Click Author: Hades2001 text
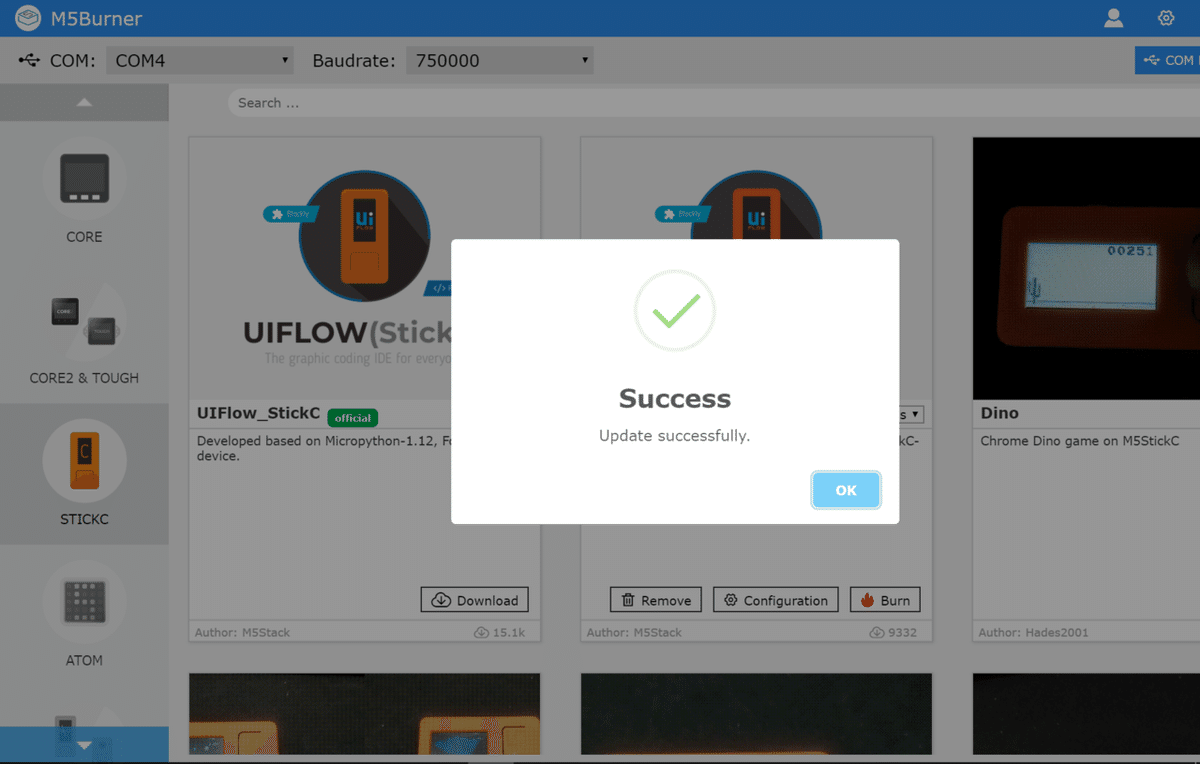Image resolution: width=1200 pixels, height=764 pixels. click(x=1033, y=632)
